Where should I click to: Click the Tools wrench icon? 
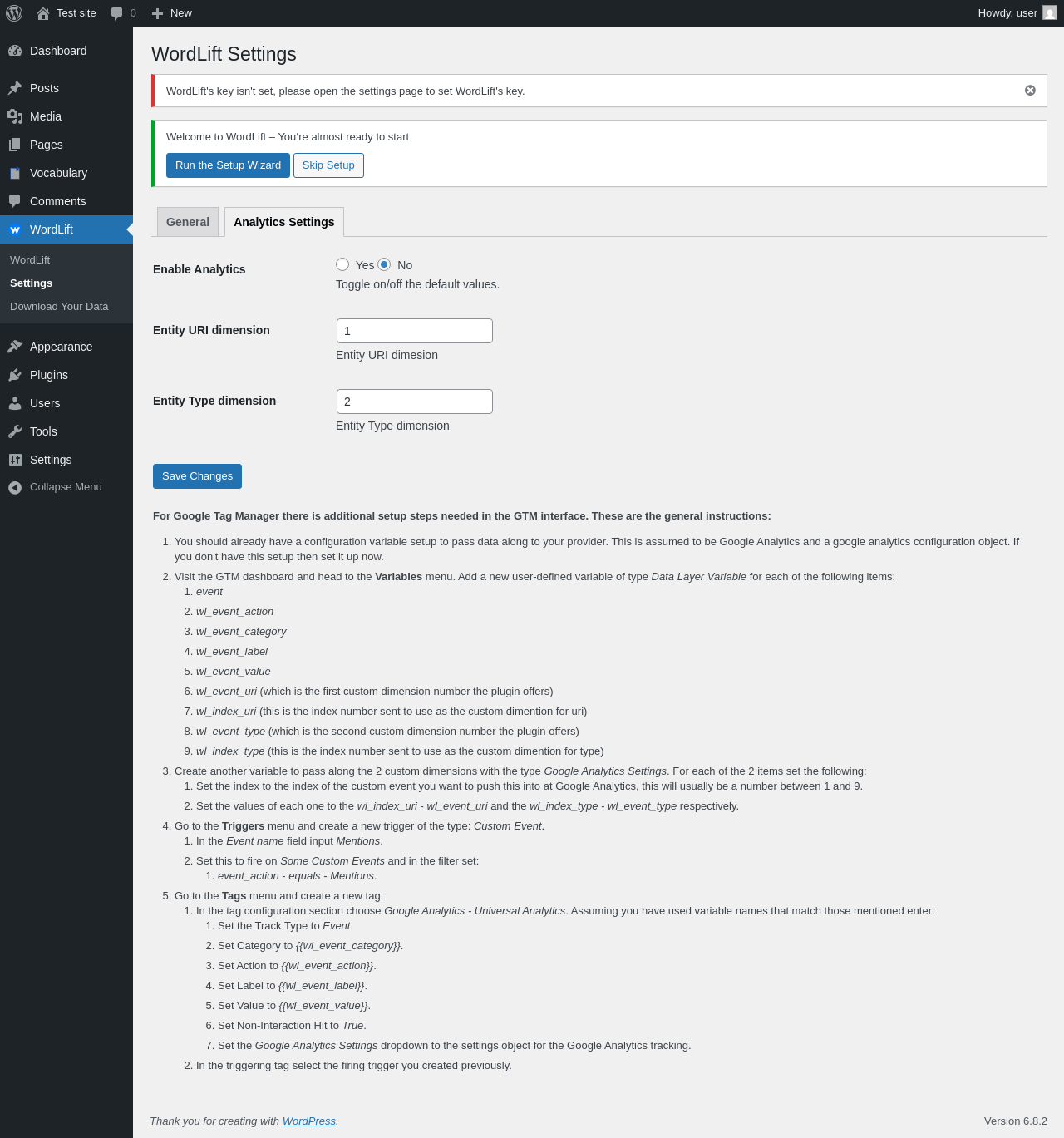[x=15, y=431]
